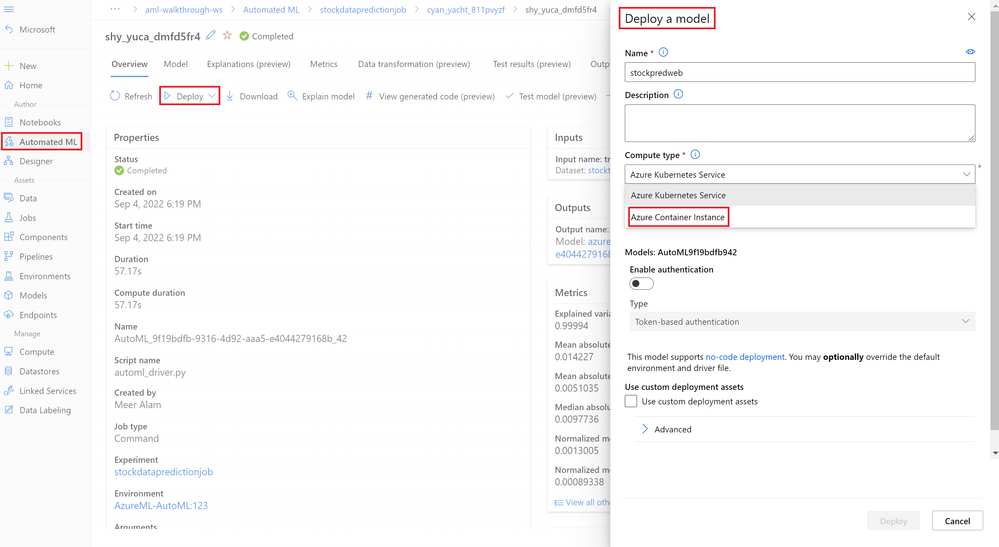Viewport: 999px width, 547px height.
Task: Open the Deploy dropdown in toolbar
Action: pos(190,96)
